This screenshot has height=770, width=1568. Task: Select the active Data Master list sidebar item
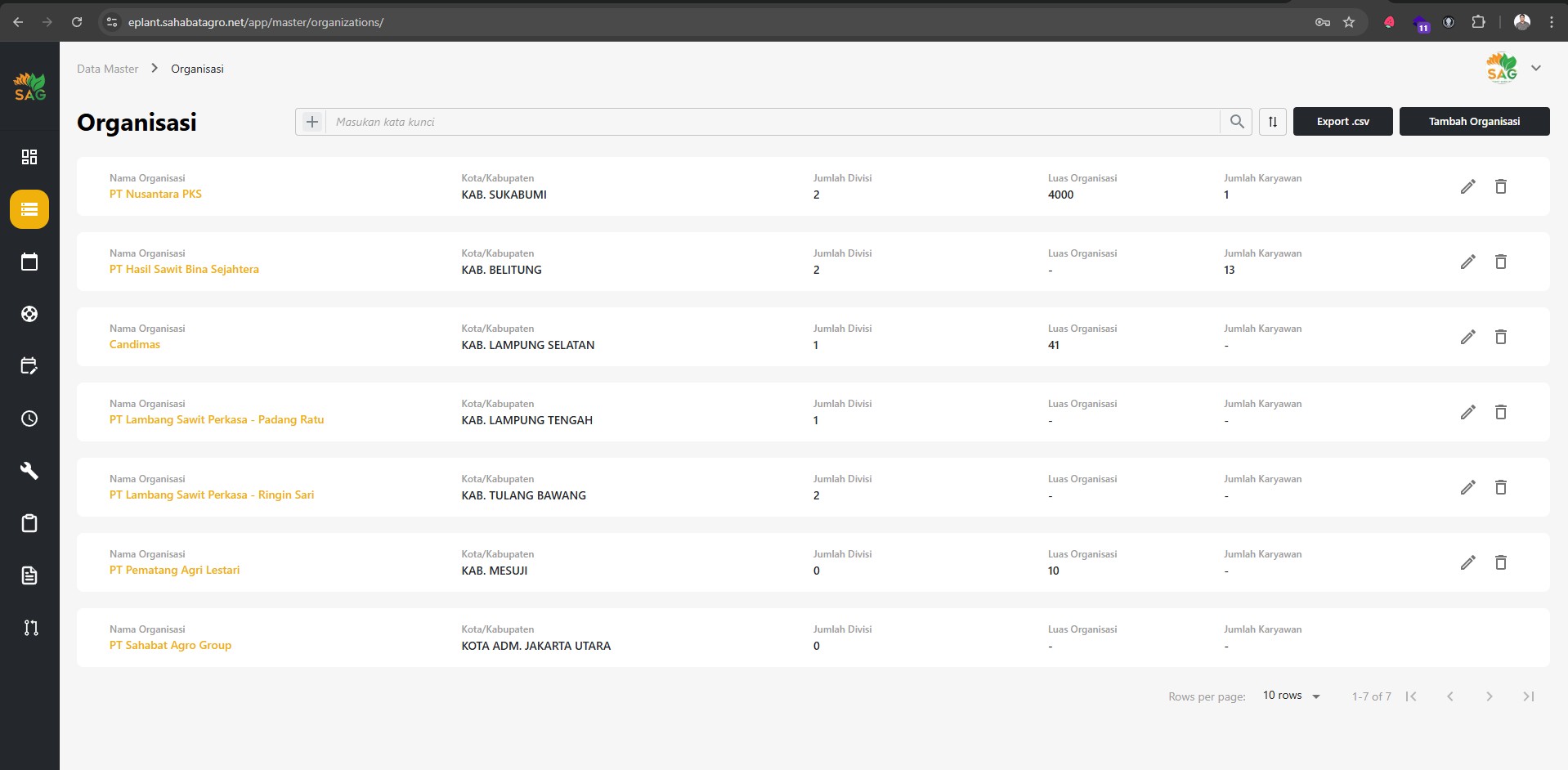tap(29, 209)
